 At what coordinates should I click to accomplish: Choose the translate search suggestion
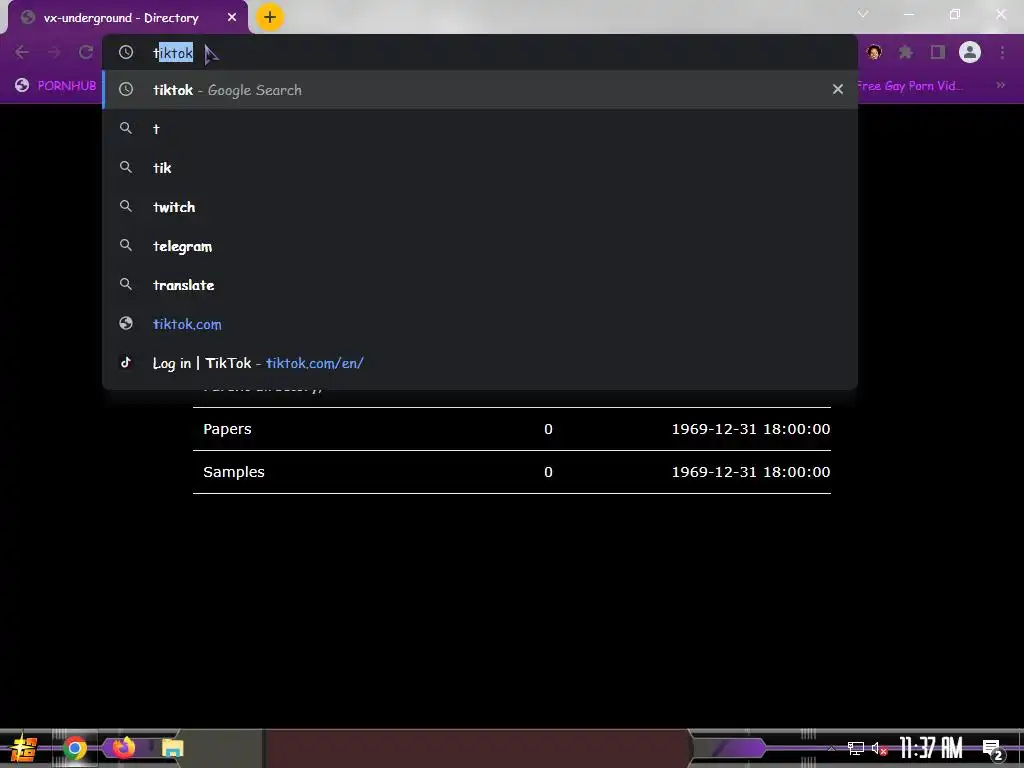[x=480, y=285]
